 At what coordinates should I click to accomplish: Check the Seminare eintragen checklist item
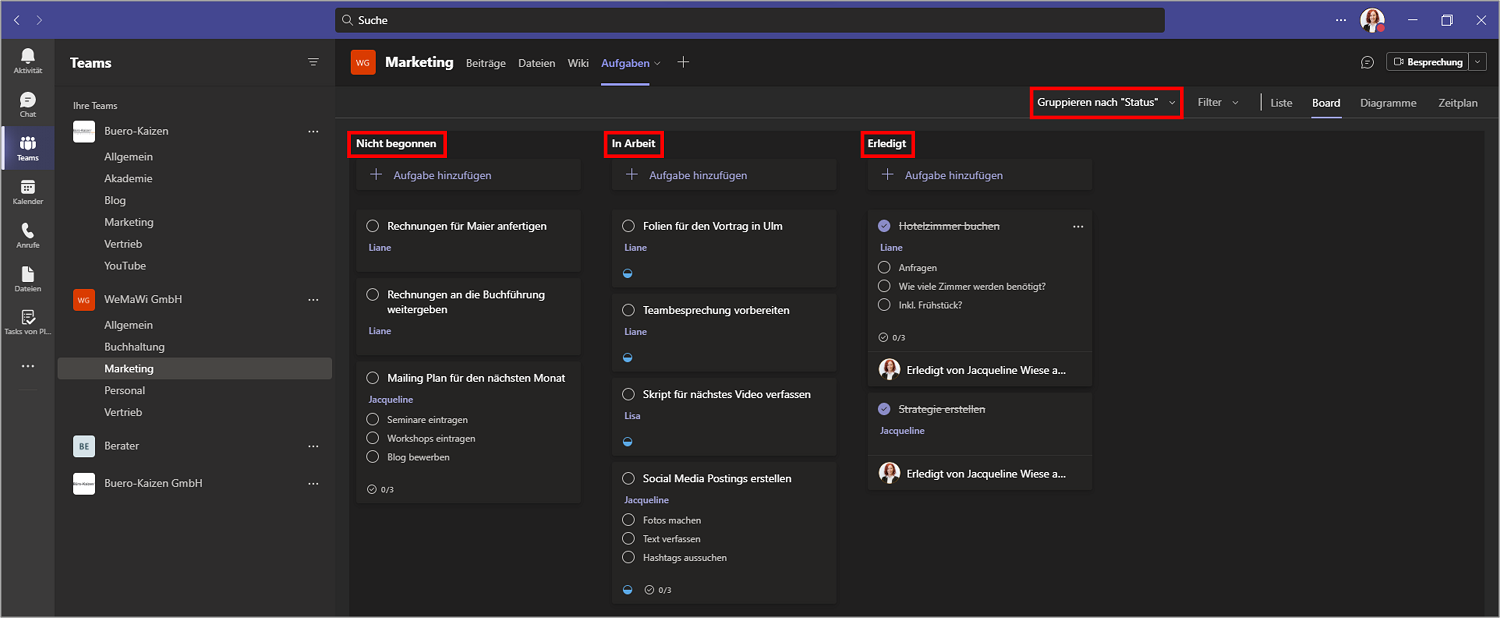pos(373,420)
